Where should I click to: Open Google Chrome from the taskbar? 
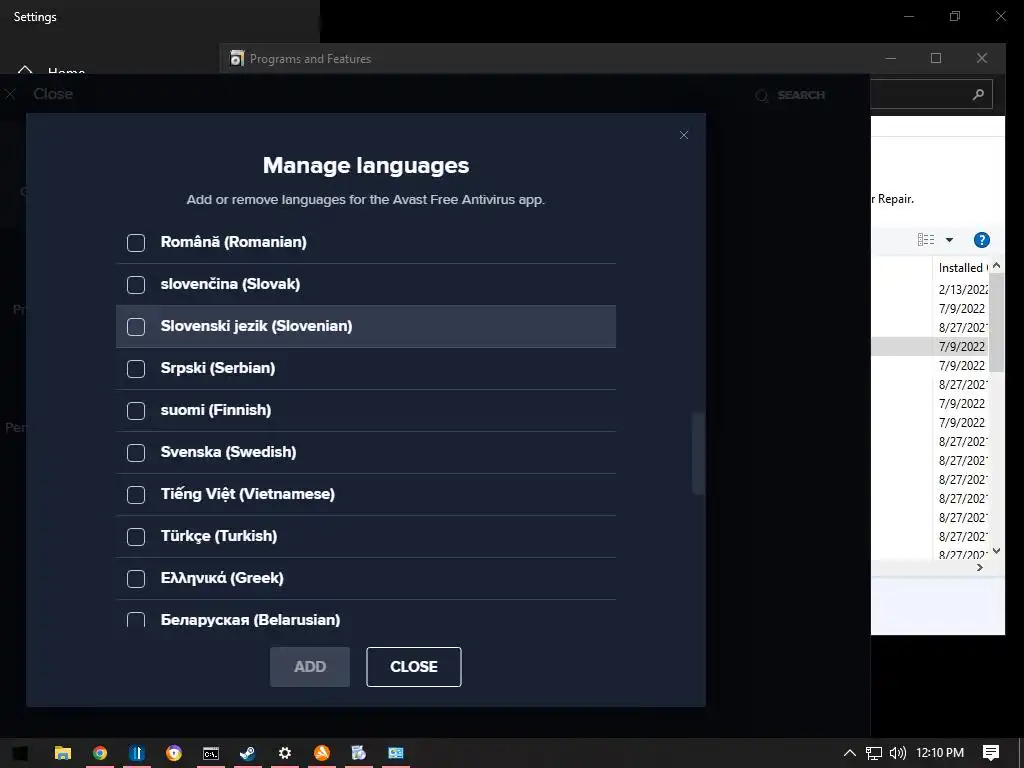click(100, 753)
